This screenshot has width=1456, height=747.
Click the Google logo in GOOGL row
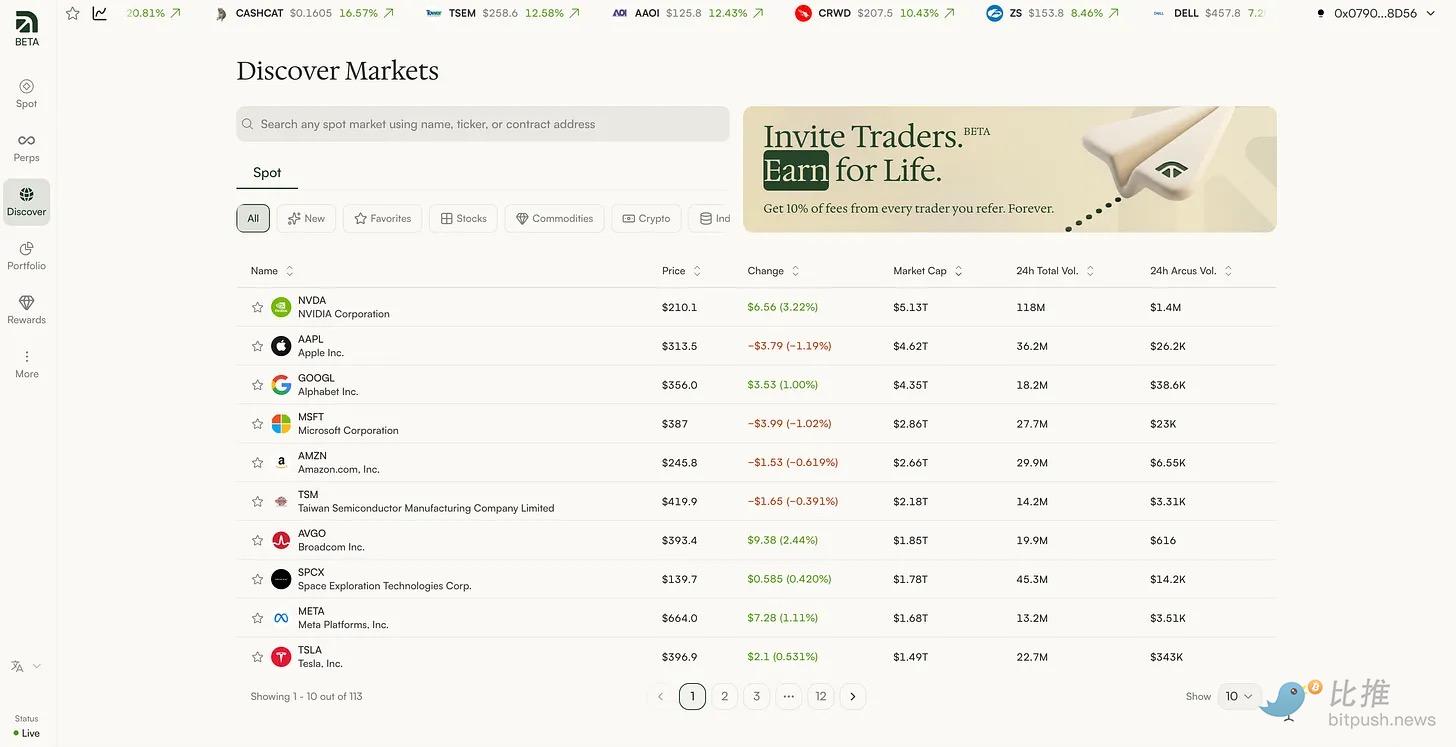pos(281,385)
